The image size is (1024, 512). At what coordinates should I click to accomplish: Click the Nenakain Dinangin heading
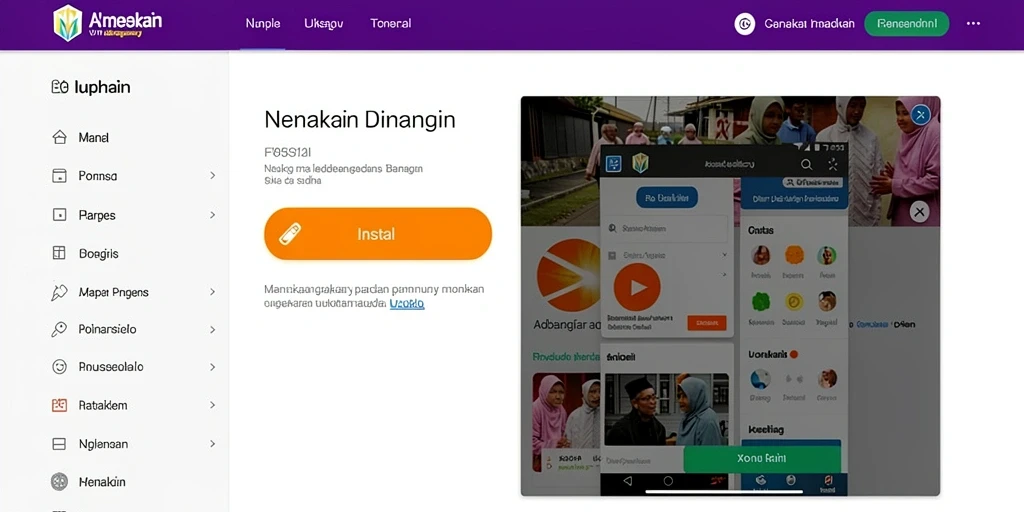click(x=360, y=120)
